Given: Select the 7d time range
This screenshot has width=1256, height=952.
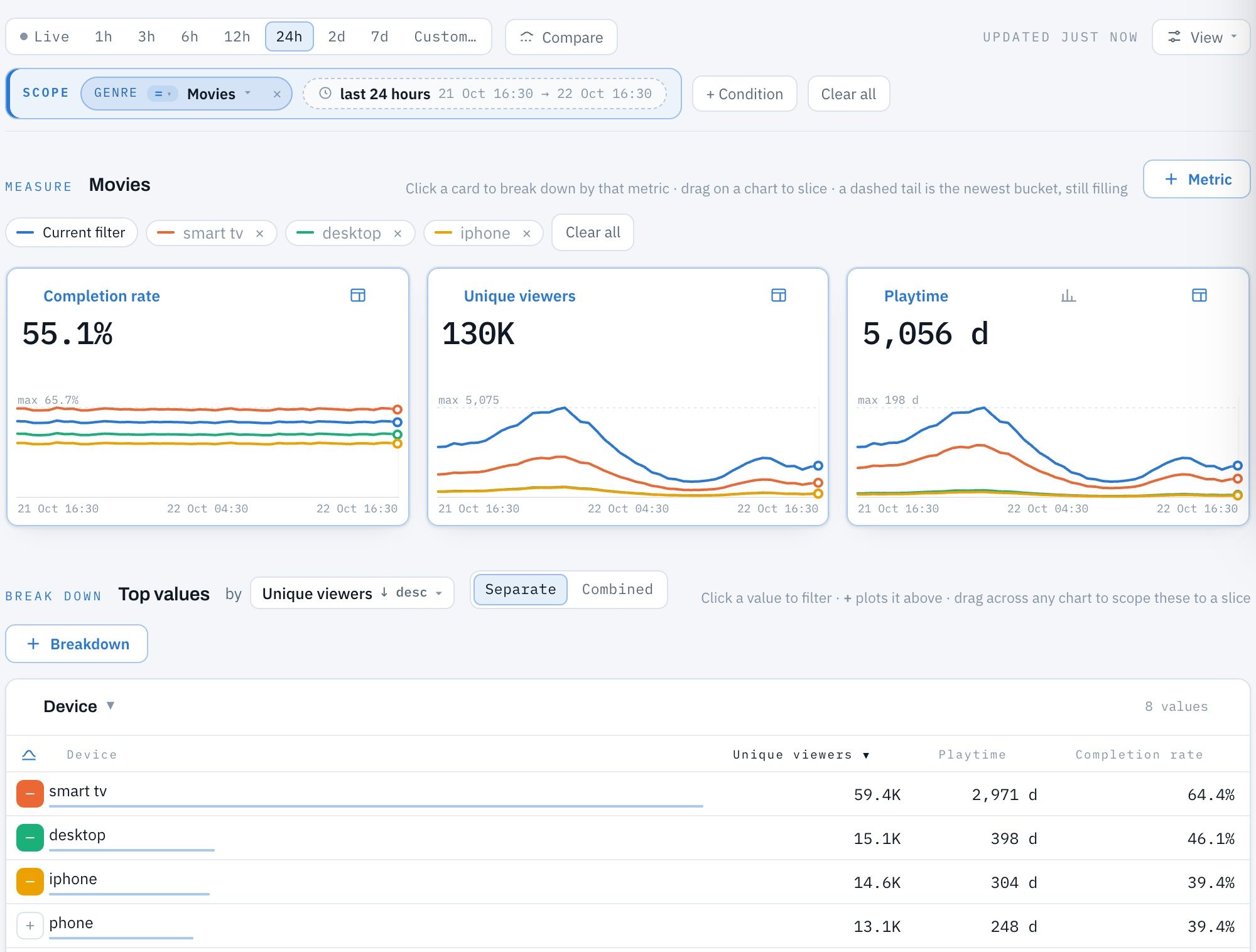Looking at the screenshot, I should coord(379,36).
